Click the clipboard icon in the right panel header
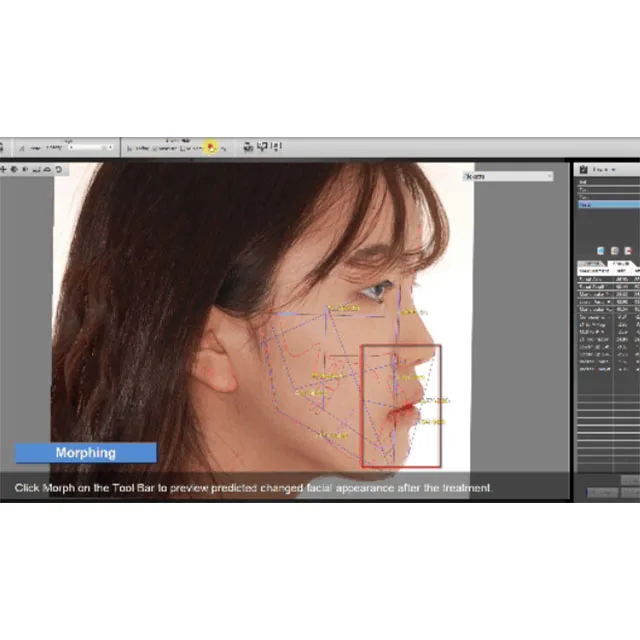 tap(584, 169)
